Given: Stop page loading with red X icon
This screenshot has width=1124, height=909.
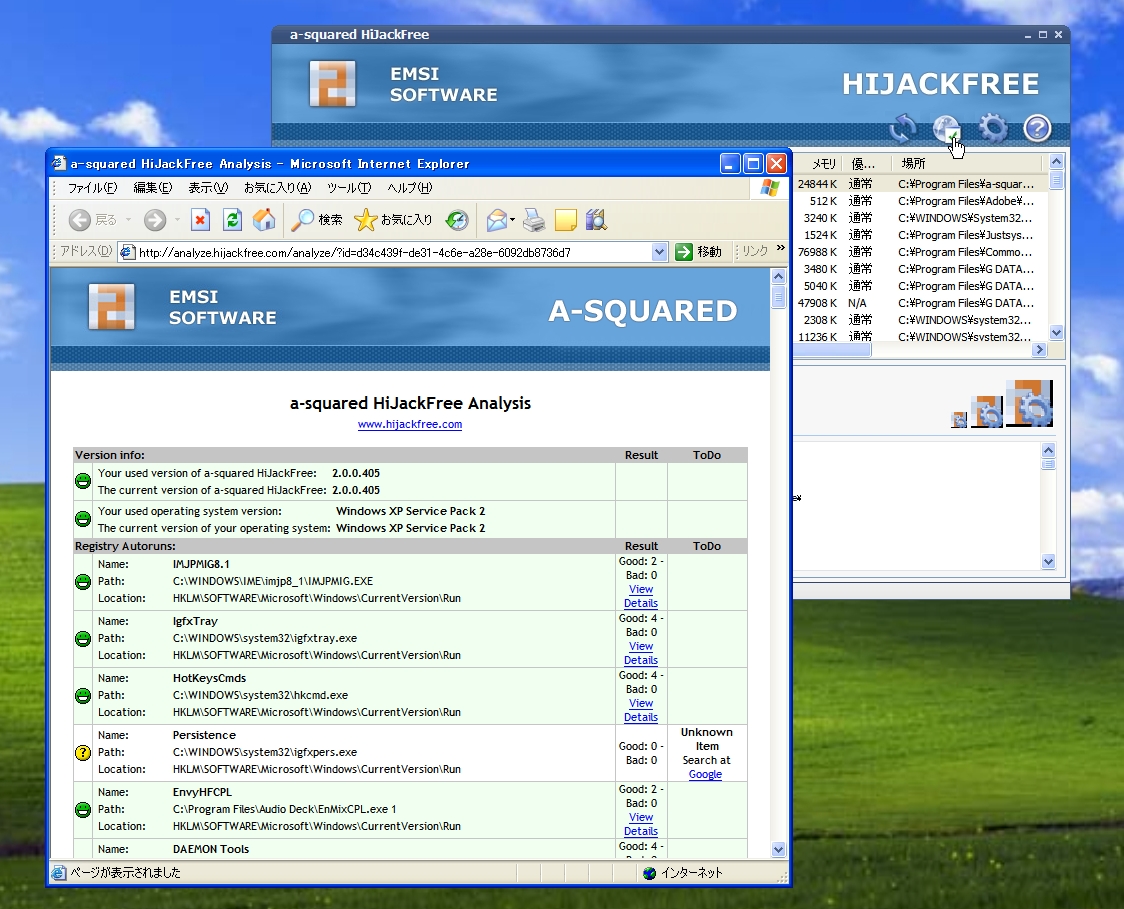Looking at the screenshot, I should coord(201,220).
